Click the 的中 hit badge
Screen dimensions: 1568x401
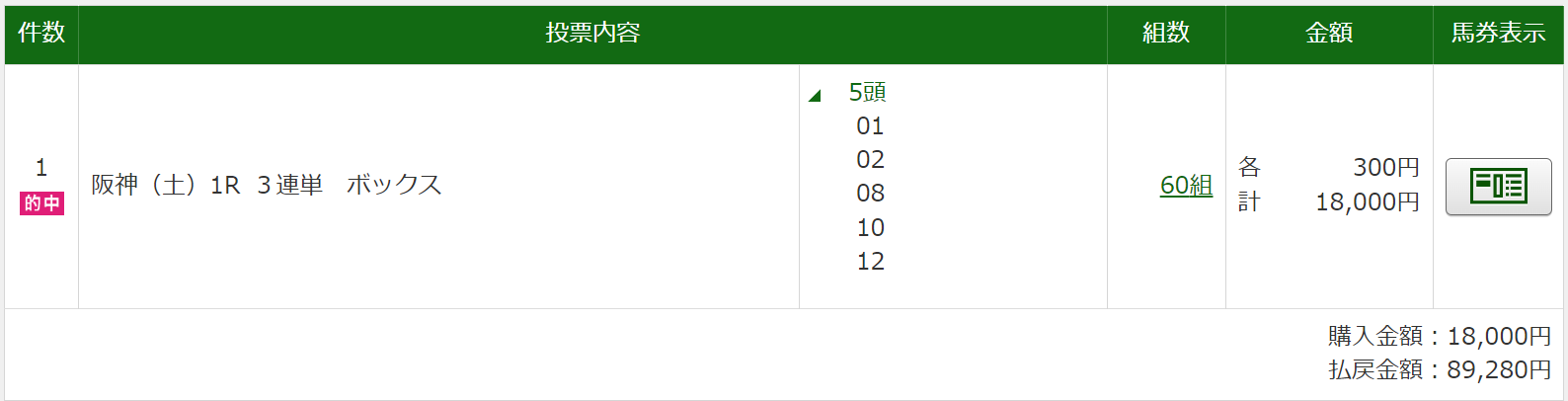click(41, 203)
